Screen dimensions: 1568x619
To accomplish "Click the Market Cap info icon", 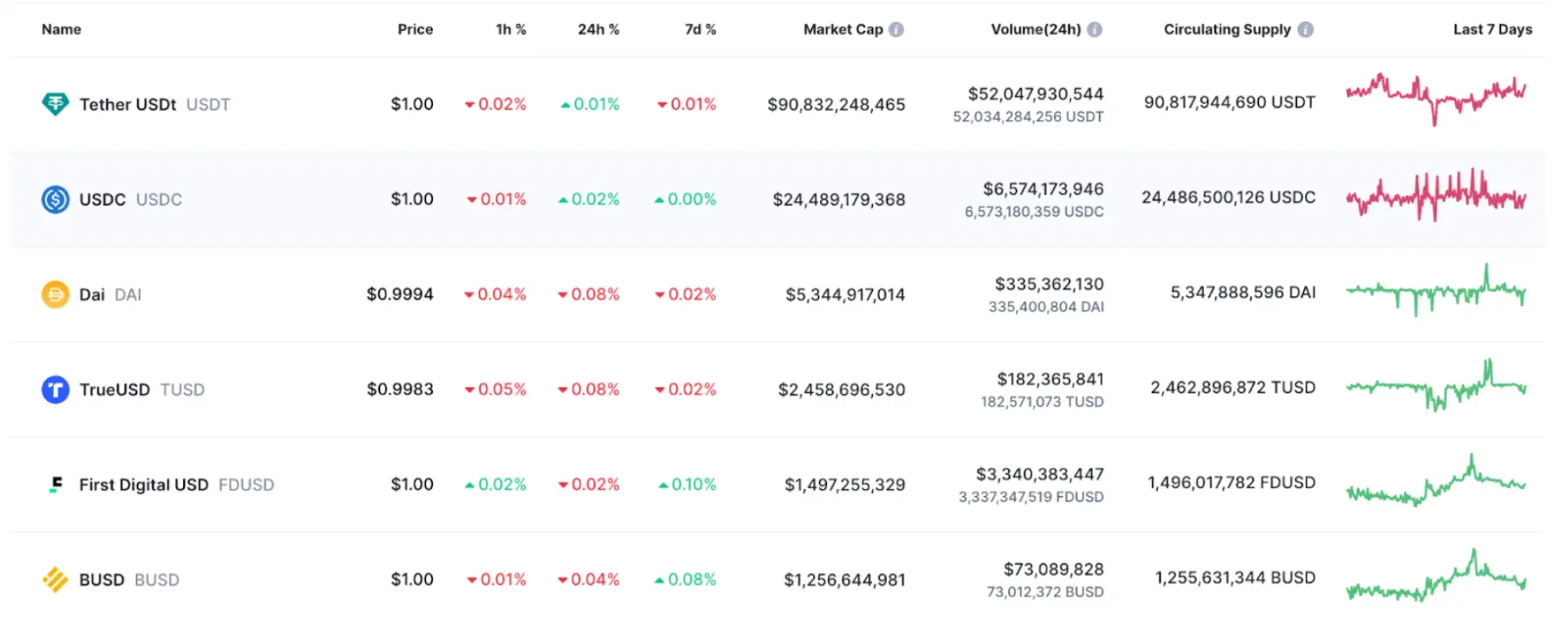I will point(896,29).
